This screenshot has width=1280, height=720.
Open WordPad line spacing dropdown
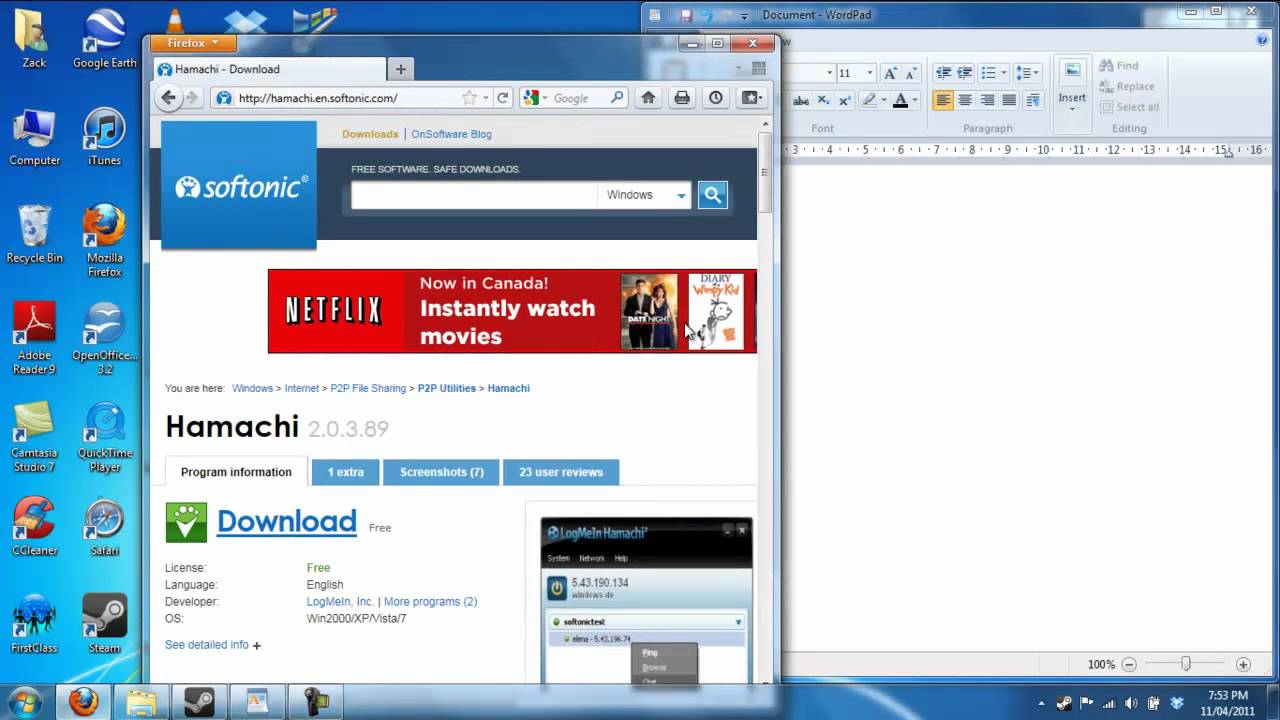(x=1027, y=73)
